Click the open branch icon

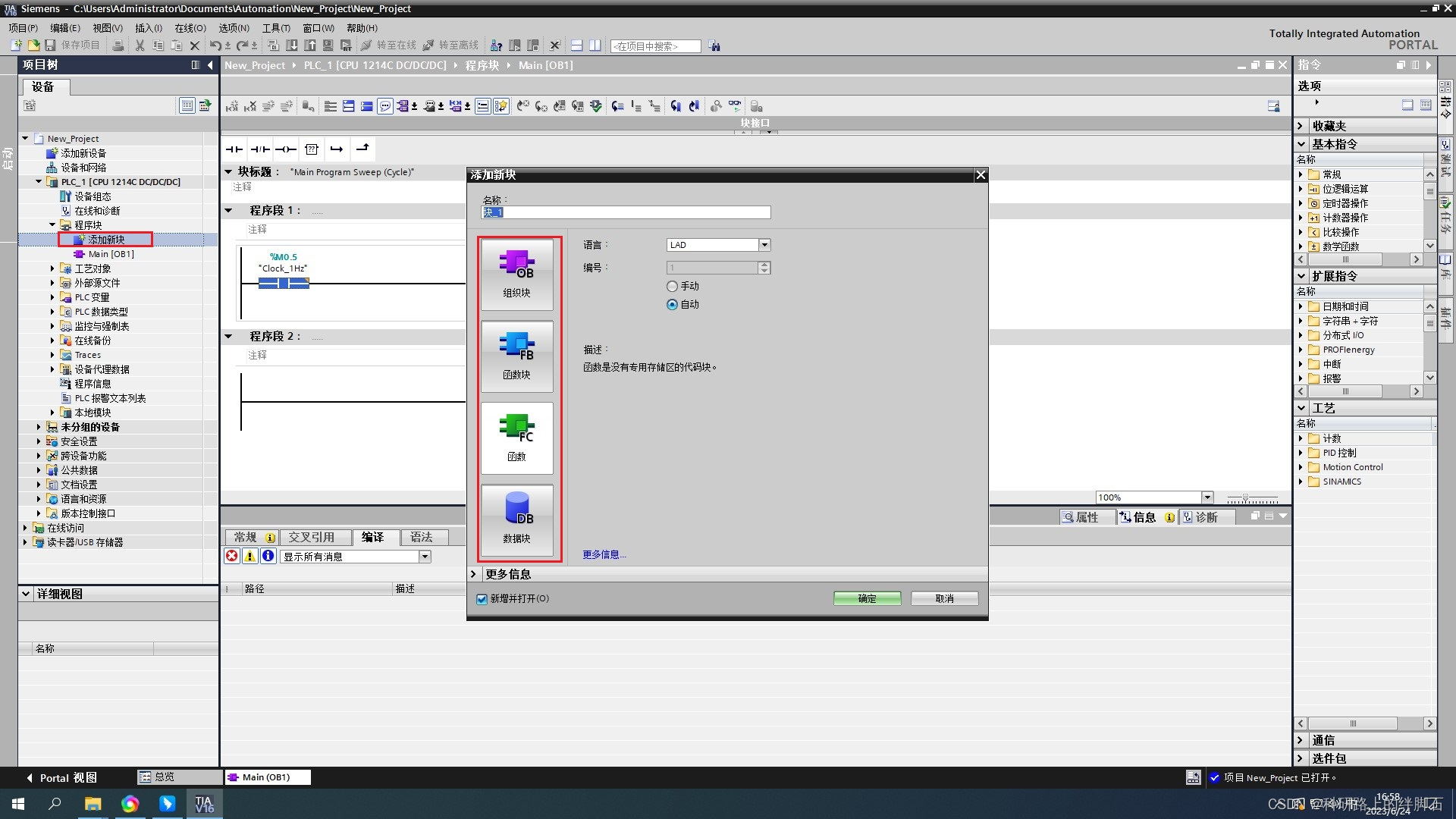click(337, 149)
